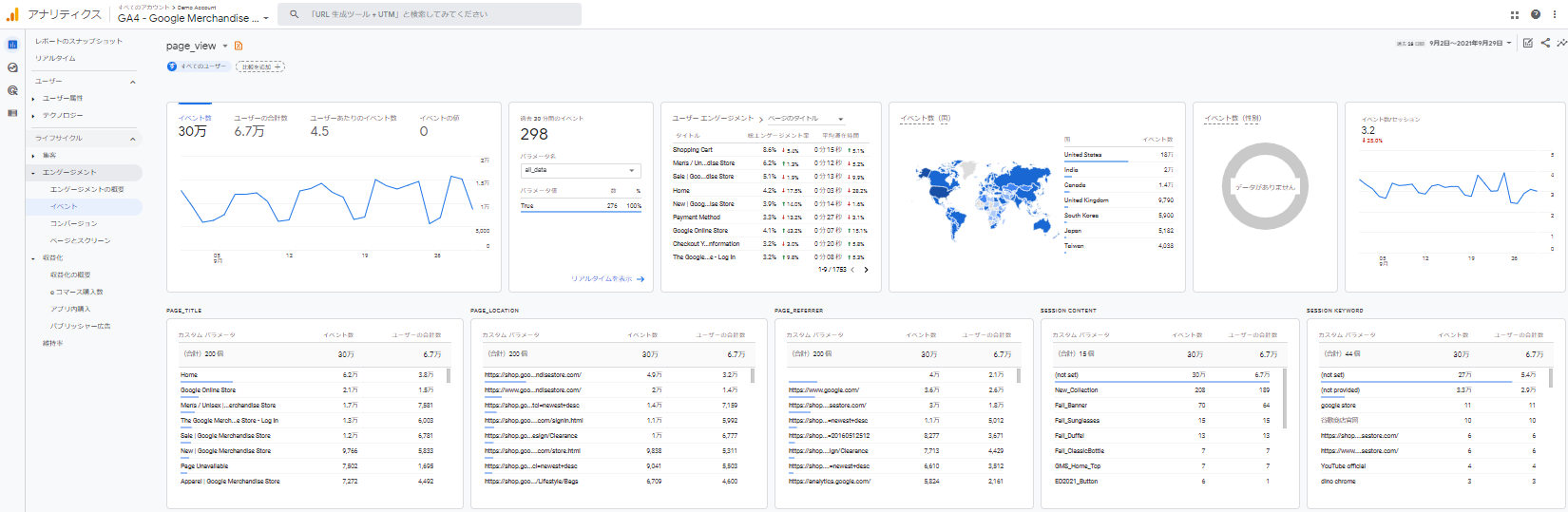Open the Reports icon in left rail

[12, 45]
